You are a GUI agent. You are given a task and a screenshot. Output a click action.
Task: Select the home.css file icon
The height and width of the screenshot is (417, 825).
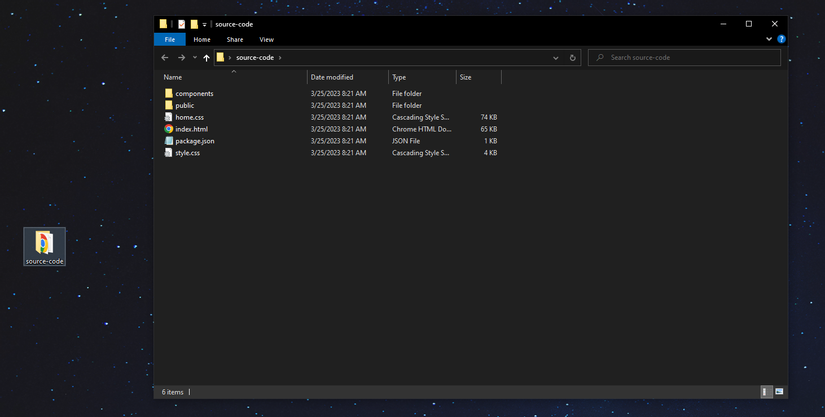tap(168, 117)
